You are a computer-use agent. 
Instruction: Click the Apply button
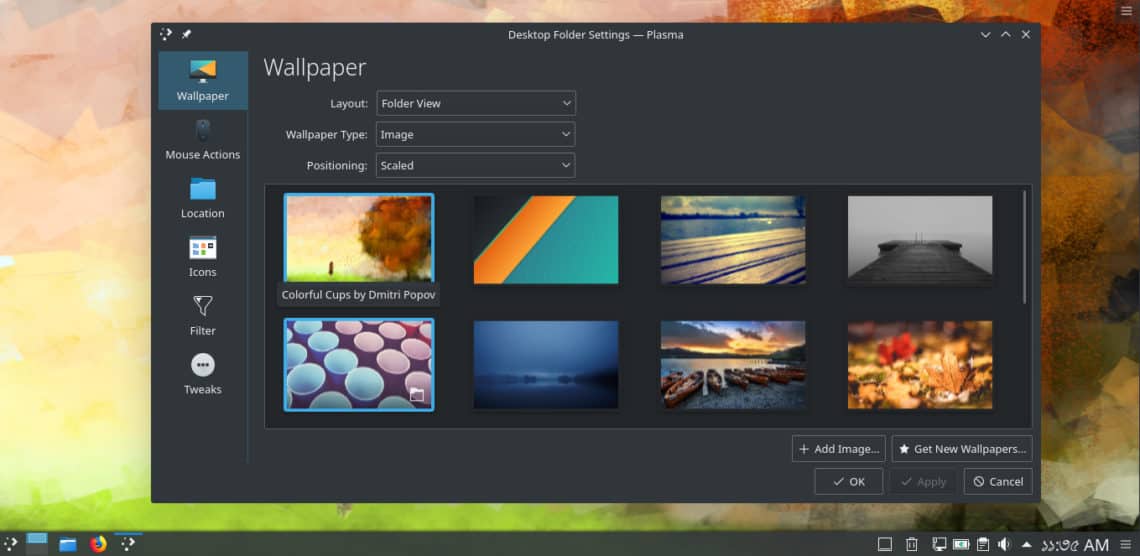coord(923,481)
